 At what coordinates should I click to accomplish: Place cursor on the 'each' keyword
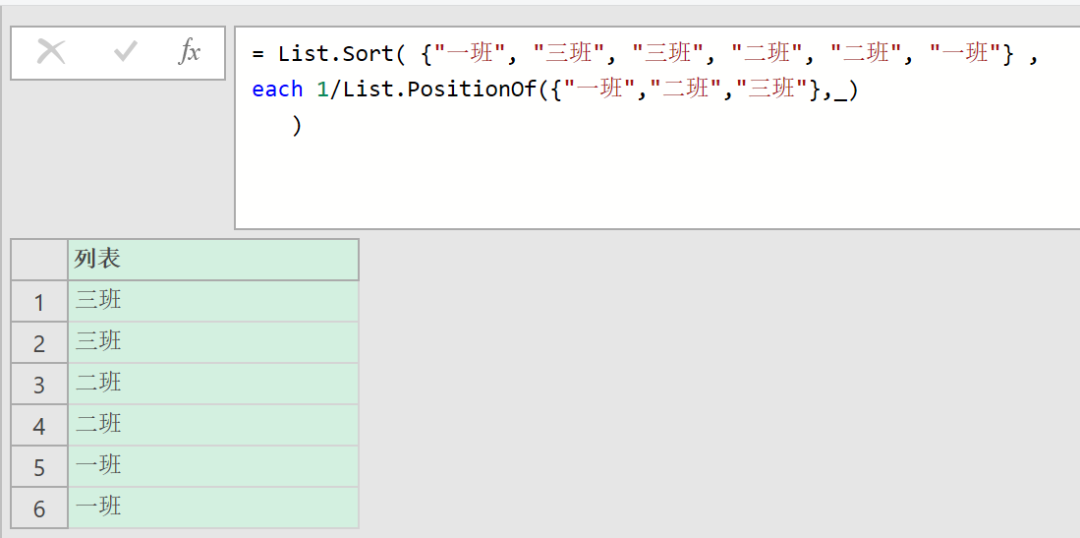277,90
